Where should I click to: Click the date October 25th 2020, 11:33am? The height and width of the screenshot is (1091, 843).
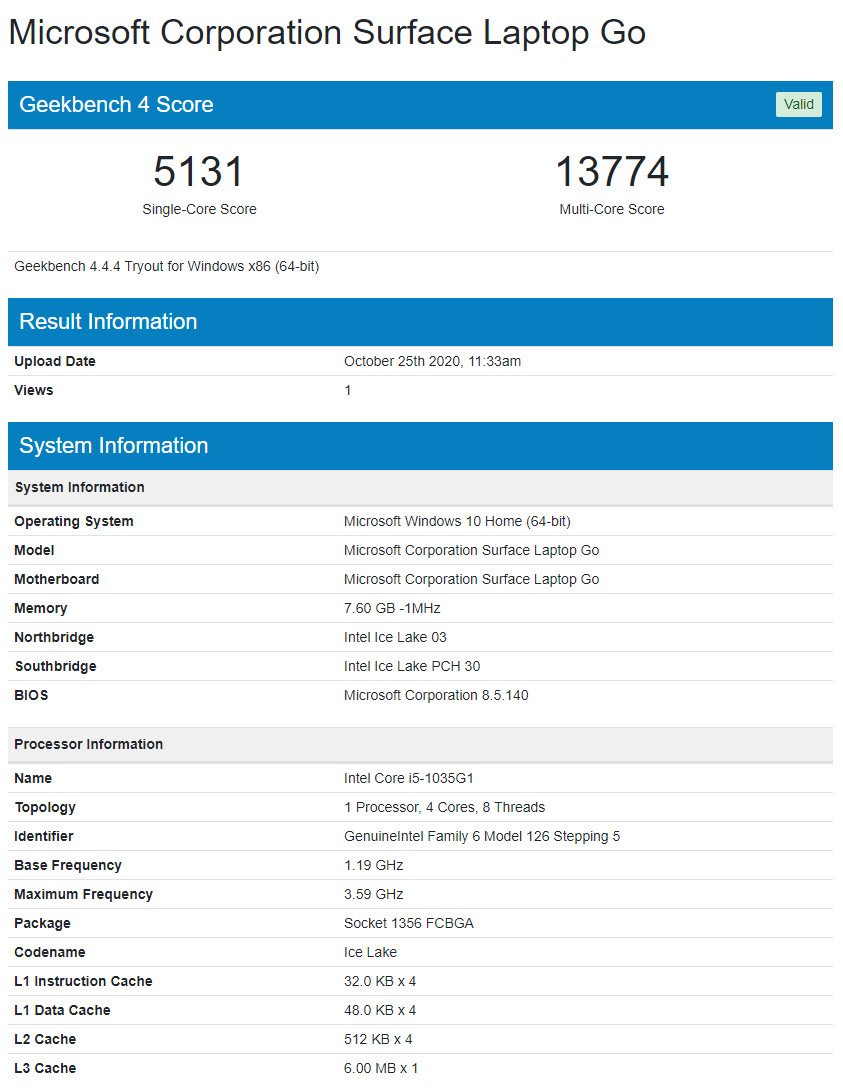pyautogui.click(x=433, y=361)
